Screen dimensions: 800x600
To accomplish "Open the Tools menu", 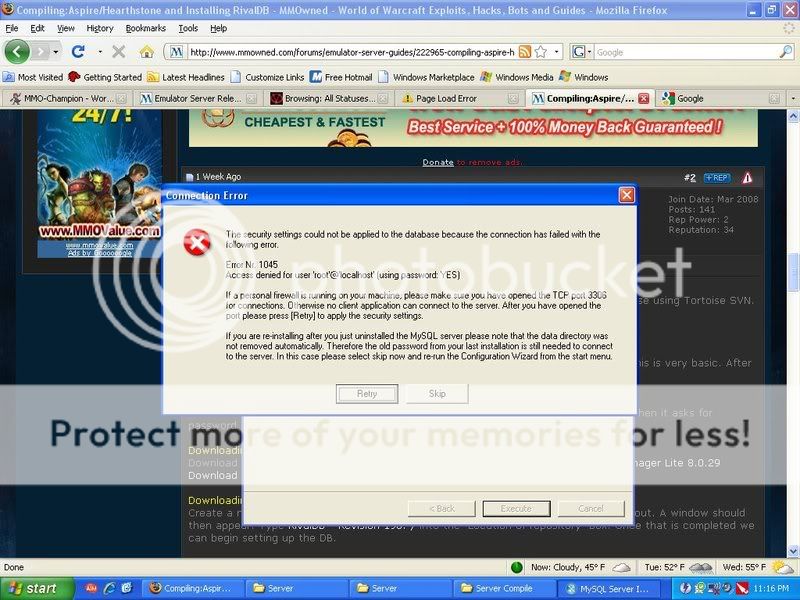I will click(x=188, y=28).
